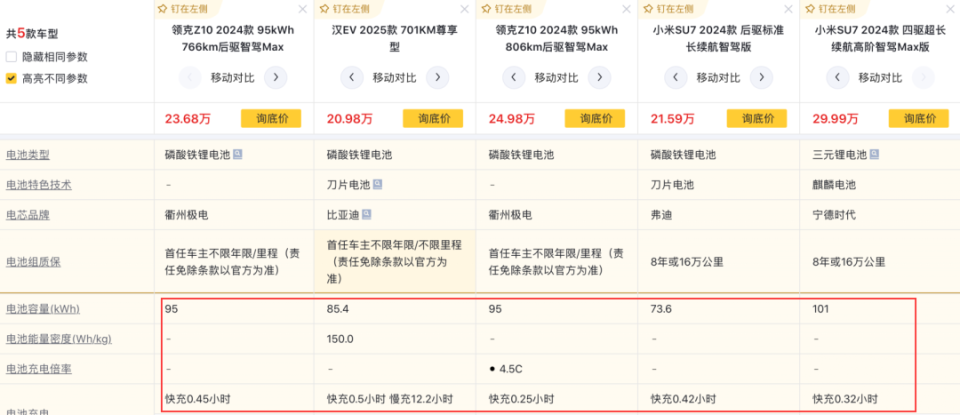Move 领克Z10 806km column left

[x=513, y=77]
